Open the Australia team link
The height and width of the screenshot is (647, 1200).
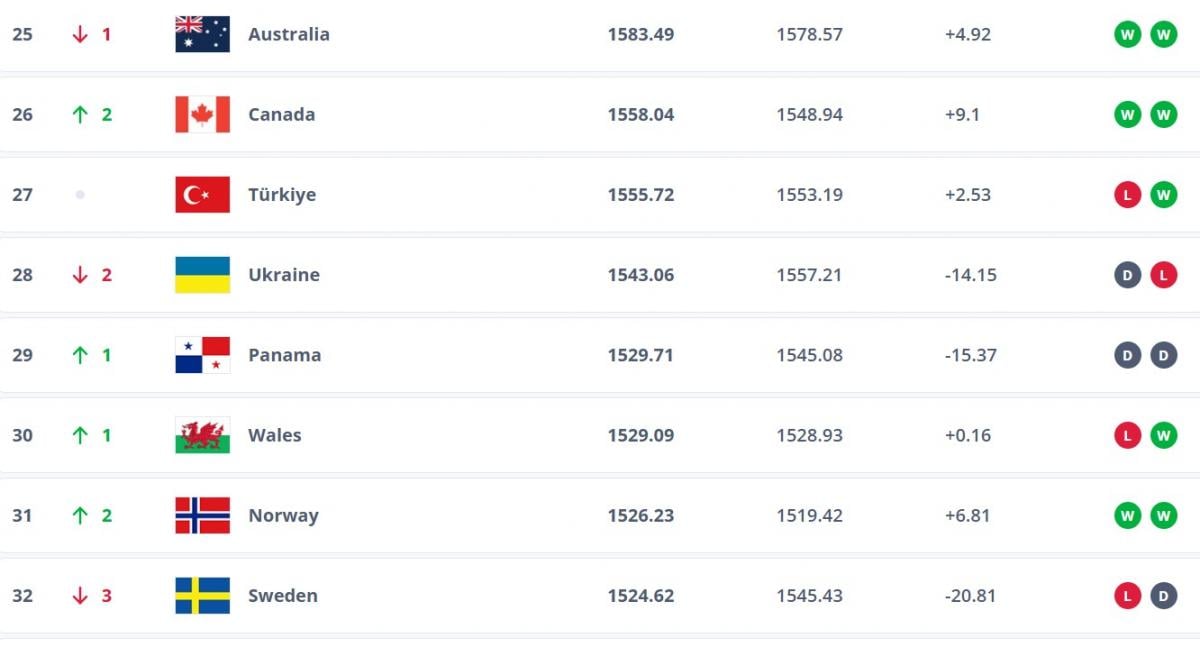coord(288,34)
